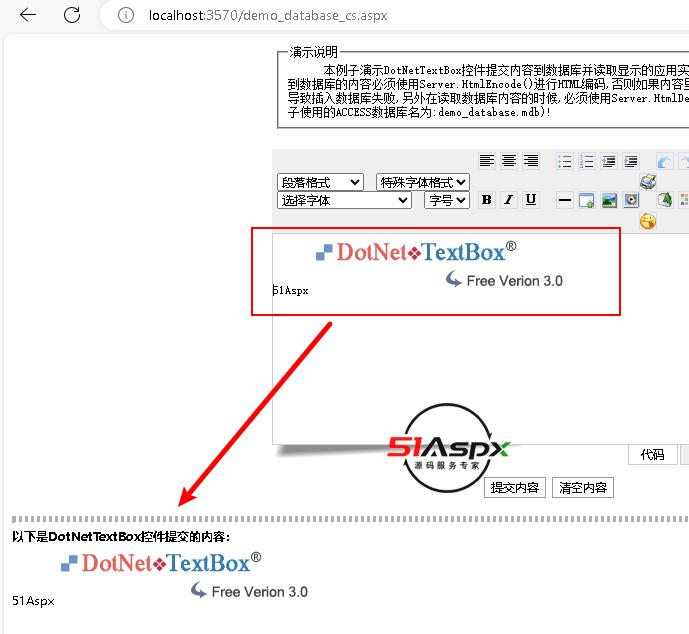The width and height of the screenshot is (689, 634).
Task: Click the 演示说明 legend heading
Action: point(313,52)
